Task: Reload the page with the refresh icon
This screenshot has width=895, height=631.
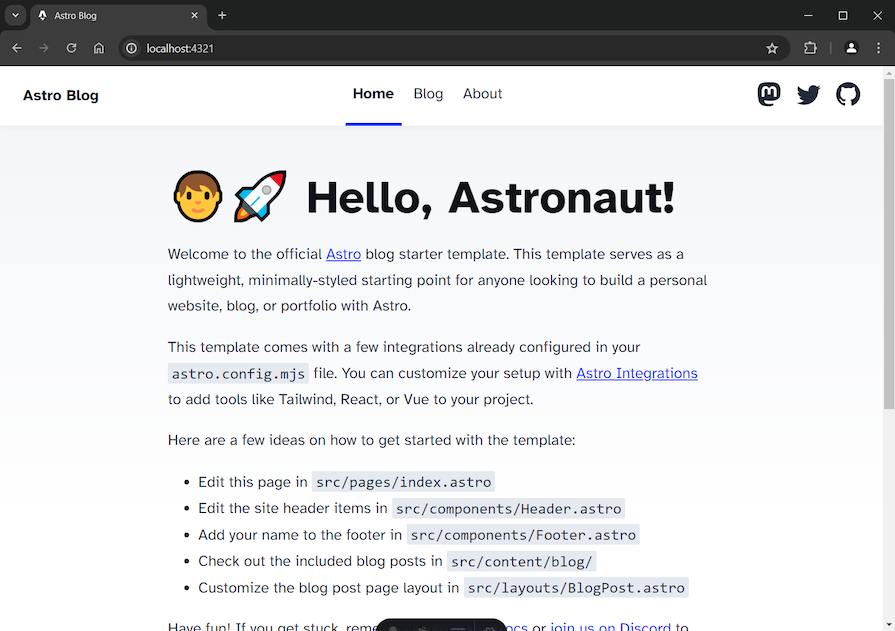Action: (70, 47)
